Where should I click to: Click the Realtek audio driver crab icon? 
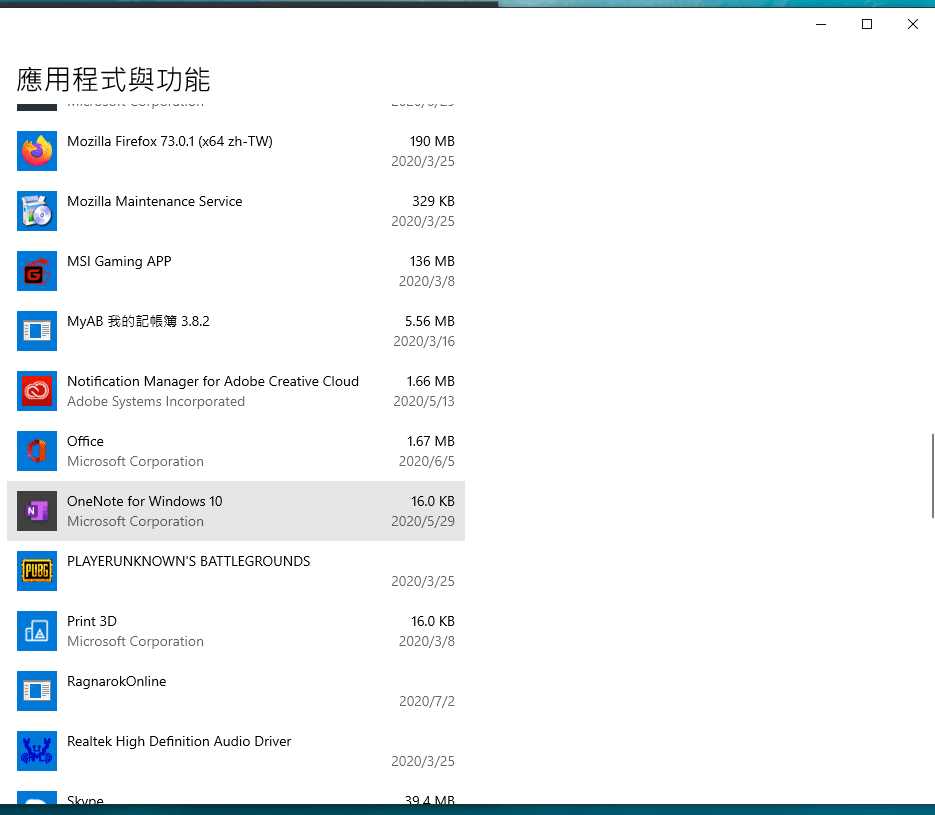(37, 751)
